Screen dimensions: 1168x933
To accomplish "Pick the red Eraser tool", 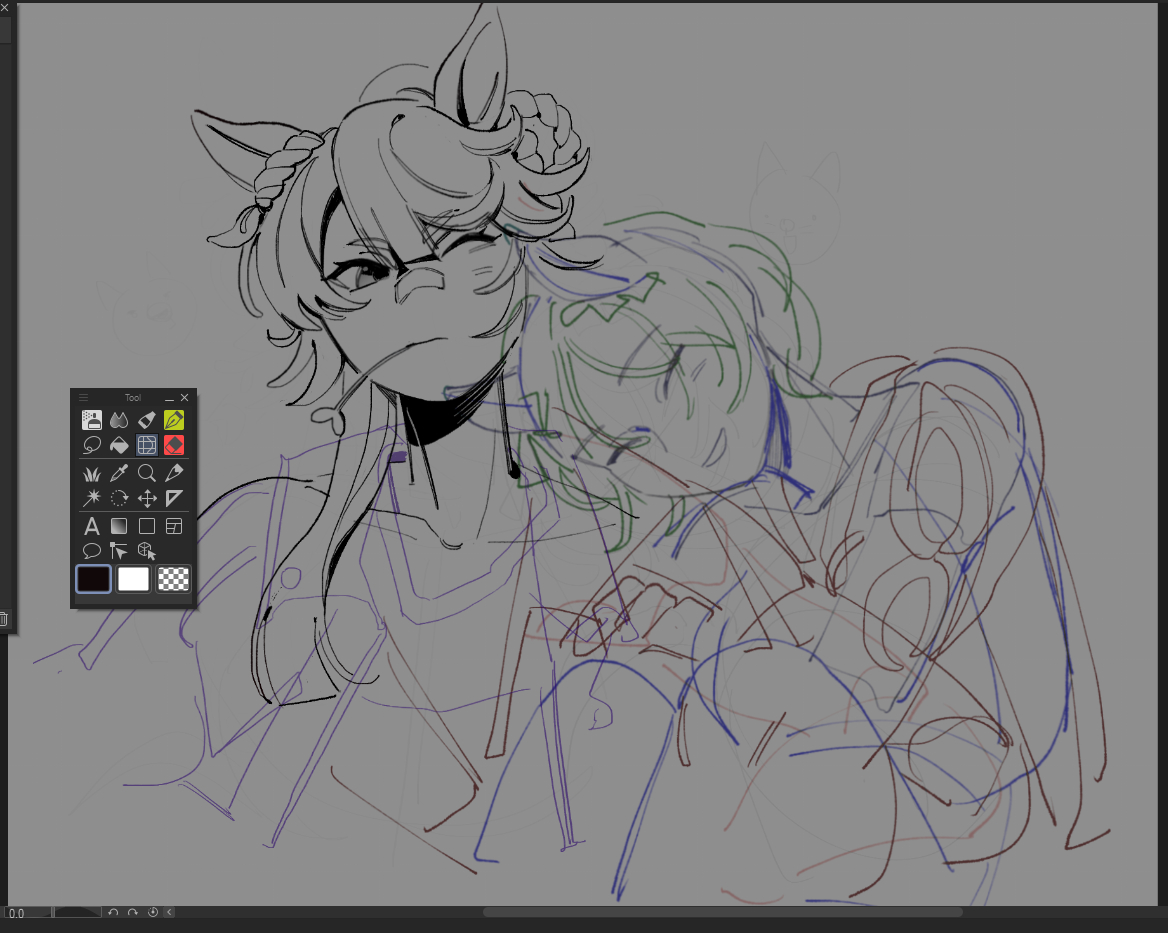I will pyautogui.click(x=174, y=446).
